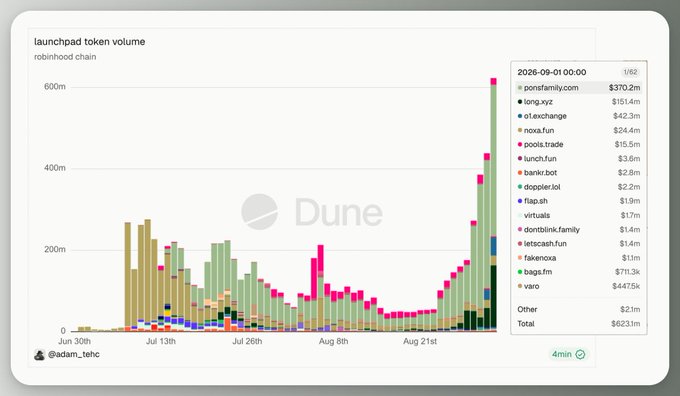This screenshot has width=680, height=396.
Task: Click the 200m y-axis label
Action: click(x=55, y=249)
